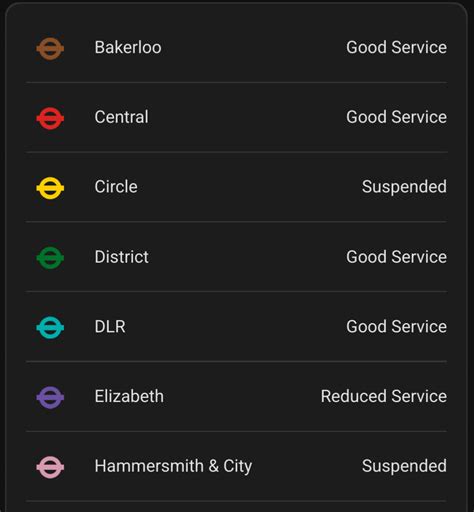Open the Hammersmith & City label

tap(173, 466)
